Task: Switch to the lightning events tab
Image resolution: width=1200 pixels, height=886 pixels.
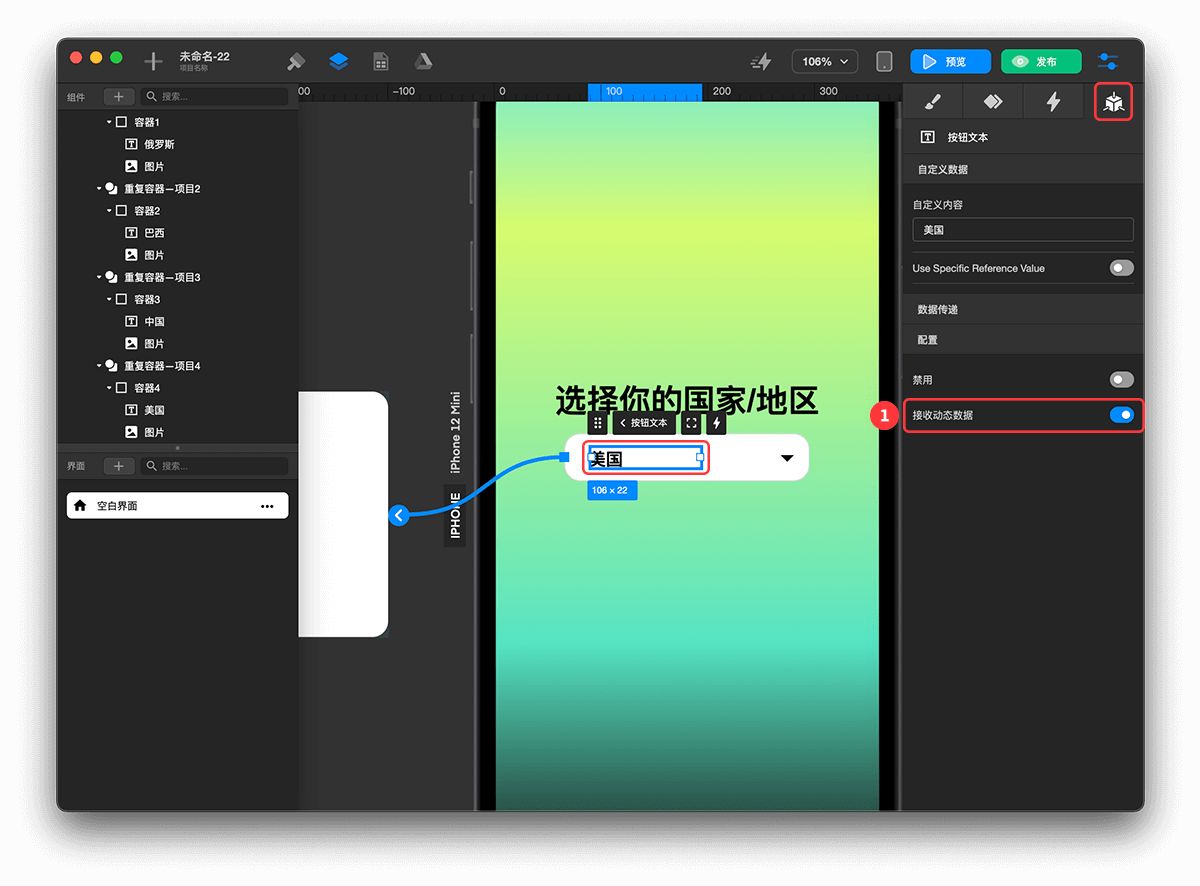Action: pos(1053,102)
